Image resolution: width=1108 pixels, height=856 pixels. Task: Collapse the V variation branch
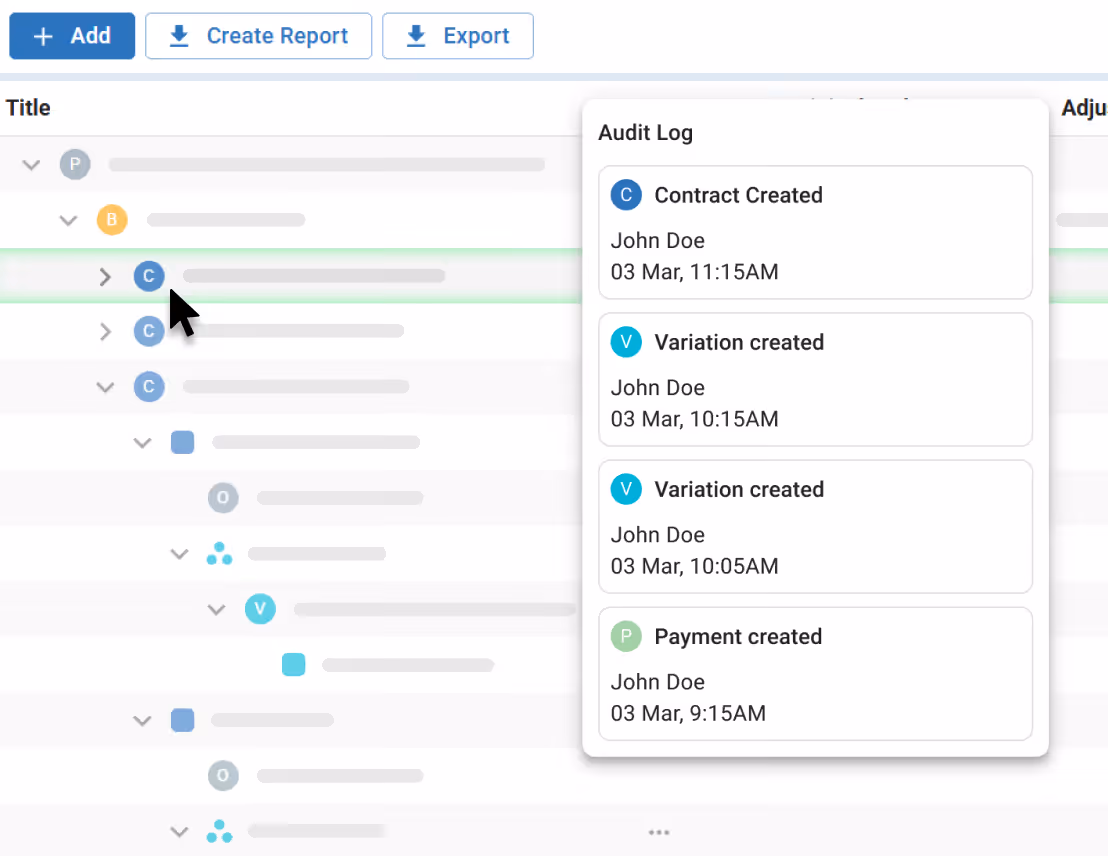[216, 609]
